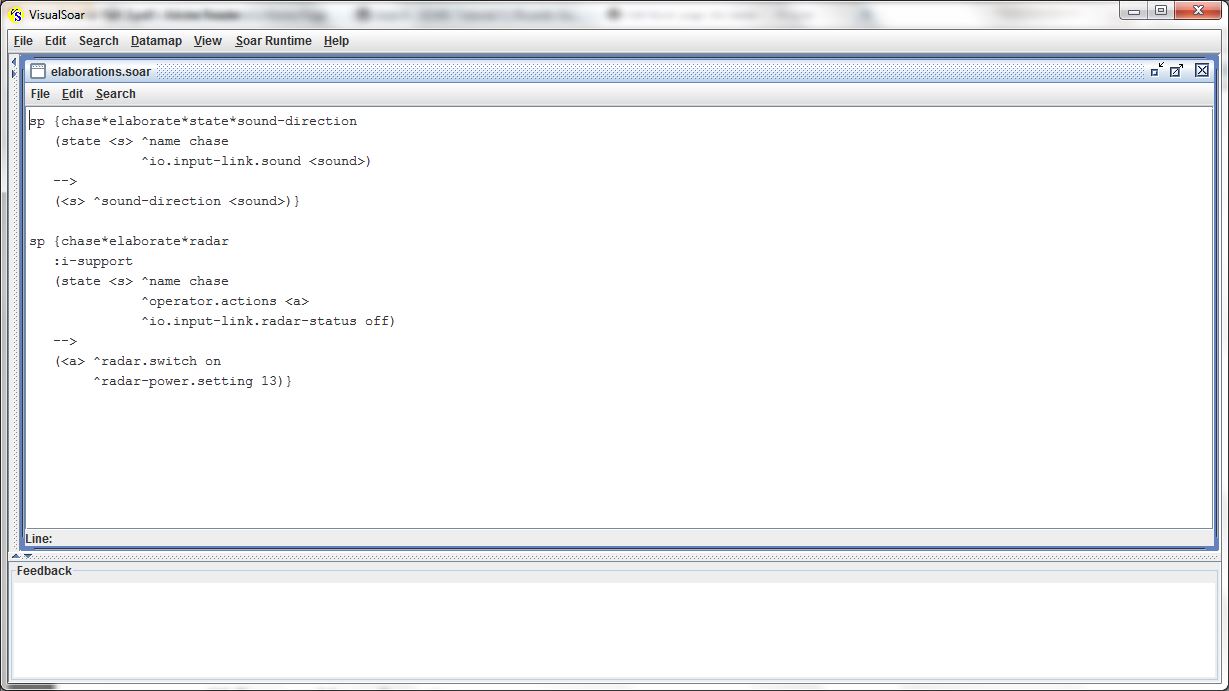Click the down arrow above Feedback panel
This screenshot has height=691, width=1229.
(28, 556)
